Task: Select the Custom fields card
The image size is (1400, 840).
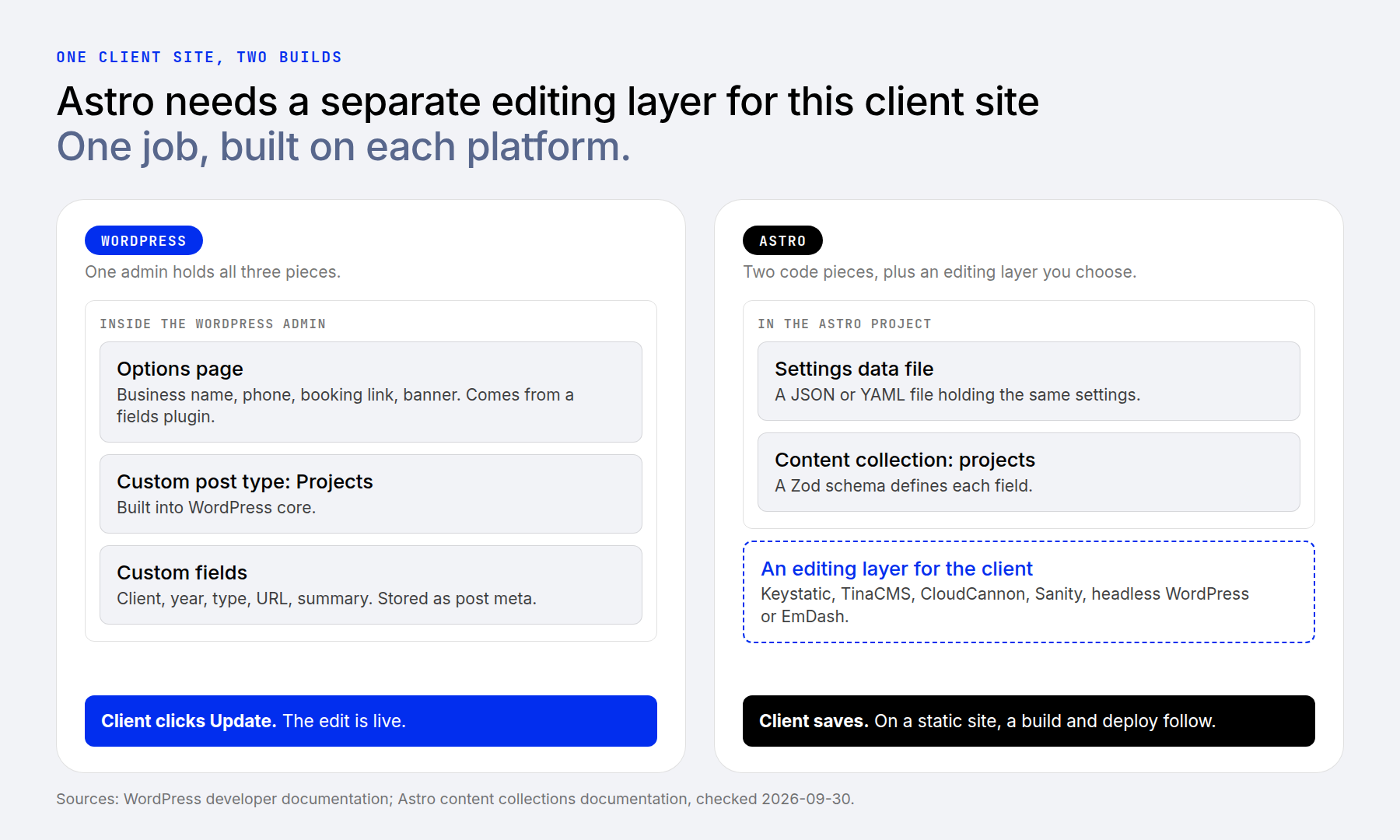Action: [371, 585]
